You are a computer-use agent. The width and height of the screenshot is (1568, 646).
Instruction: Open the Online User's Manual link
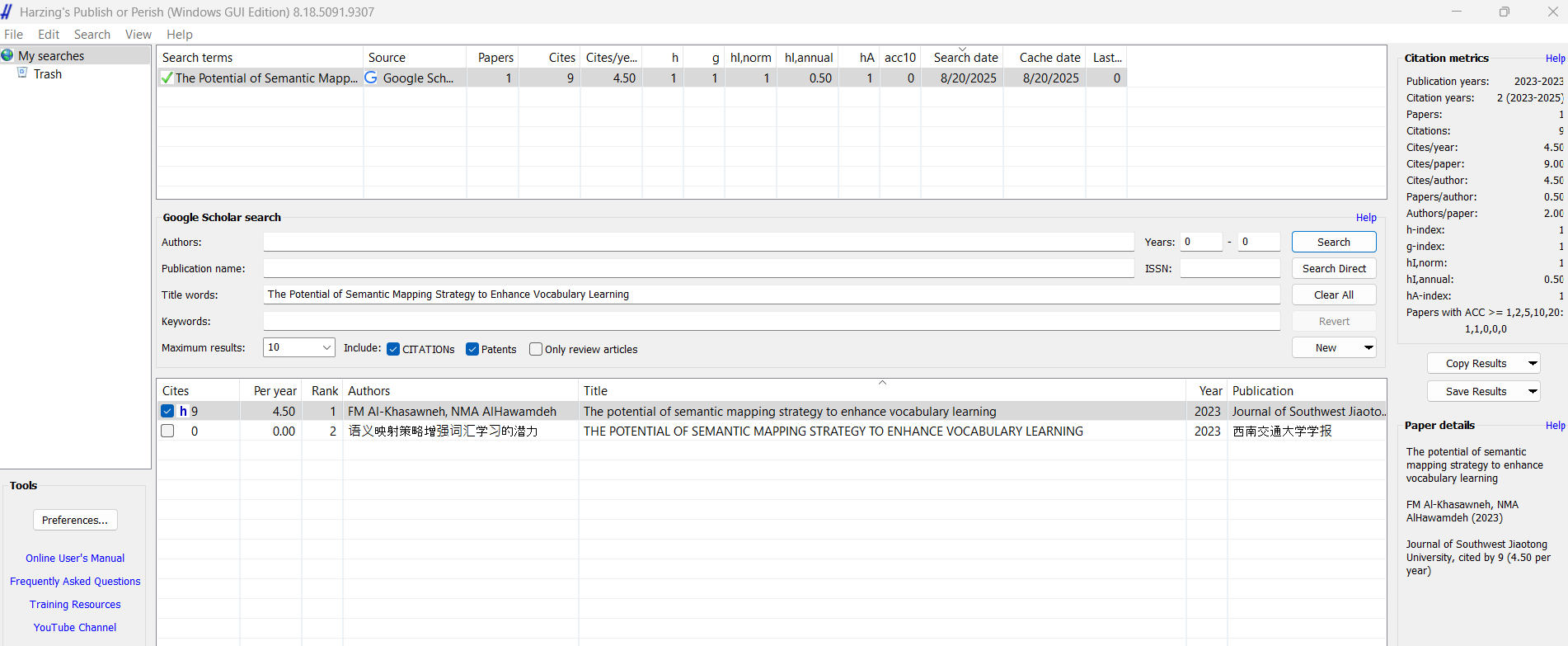[75, 558]
